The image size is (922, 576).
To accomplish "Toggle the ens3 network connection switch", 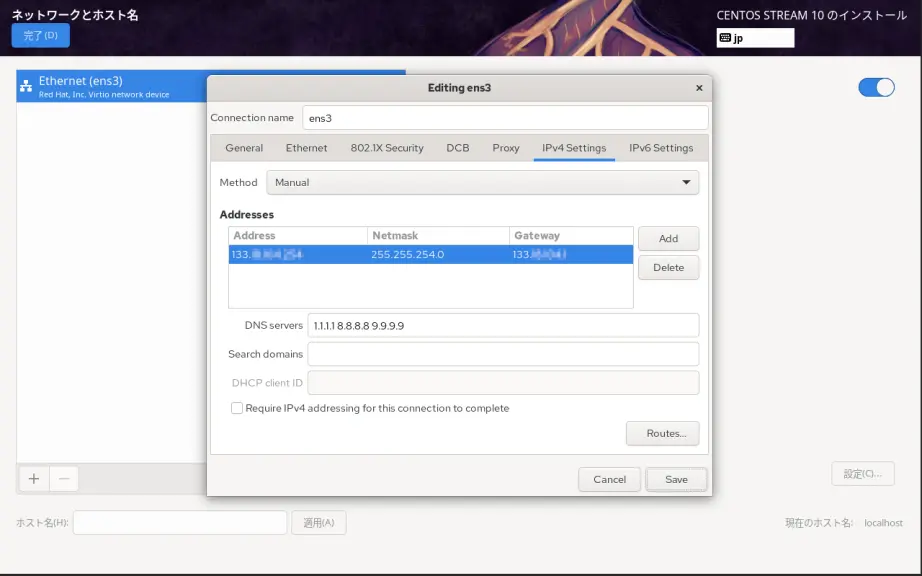I will 876,88.
